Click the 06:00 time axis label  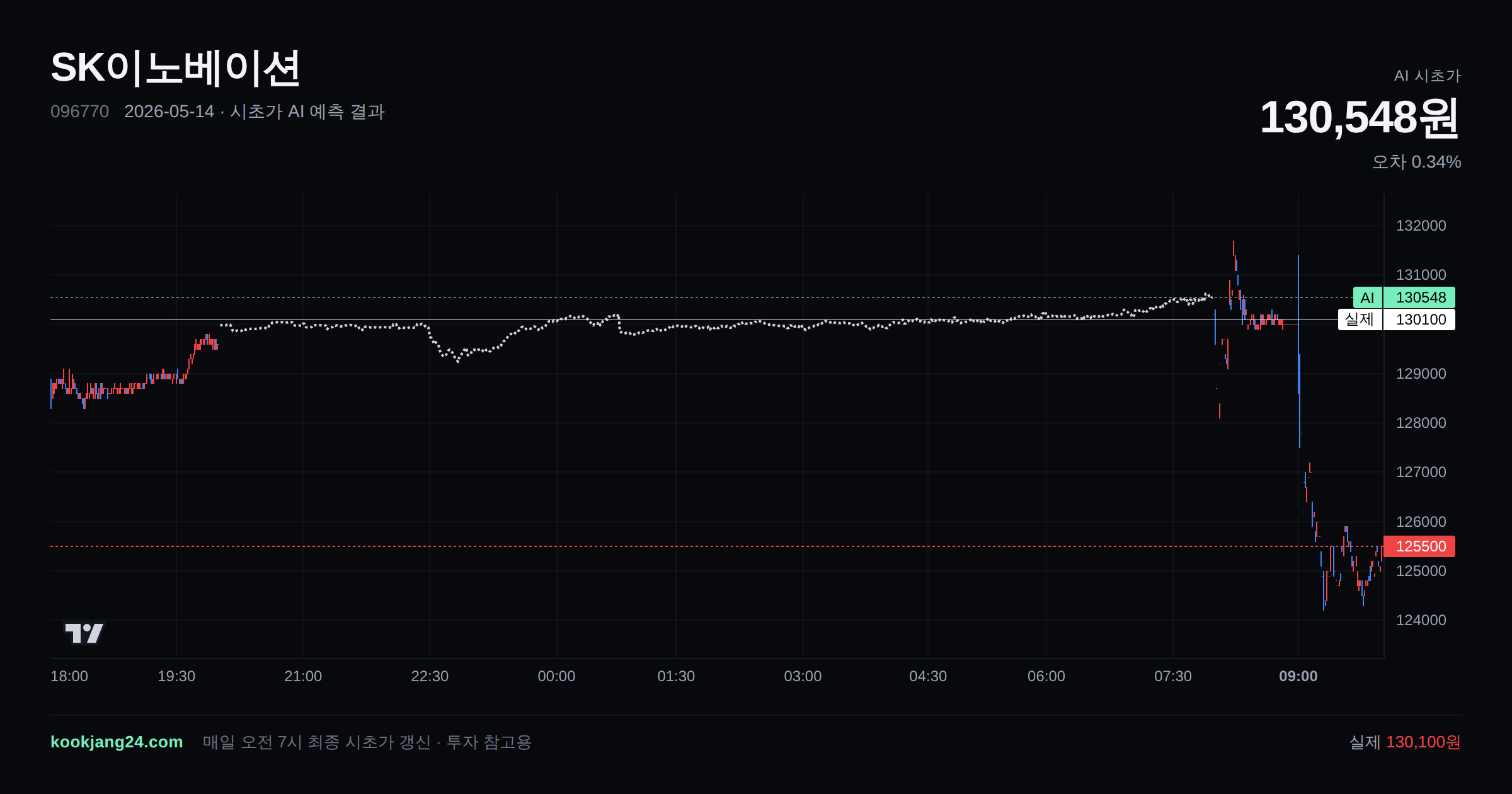click(1046, 676)
